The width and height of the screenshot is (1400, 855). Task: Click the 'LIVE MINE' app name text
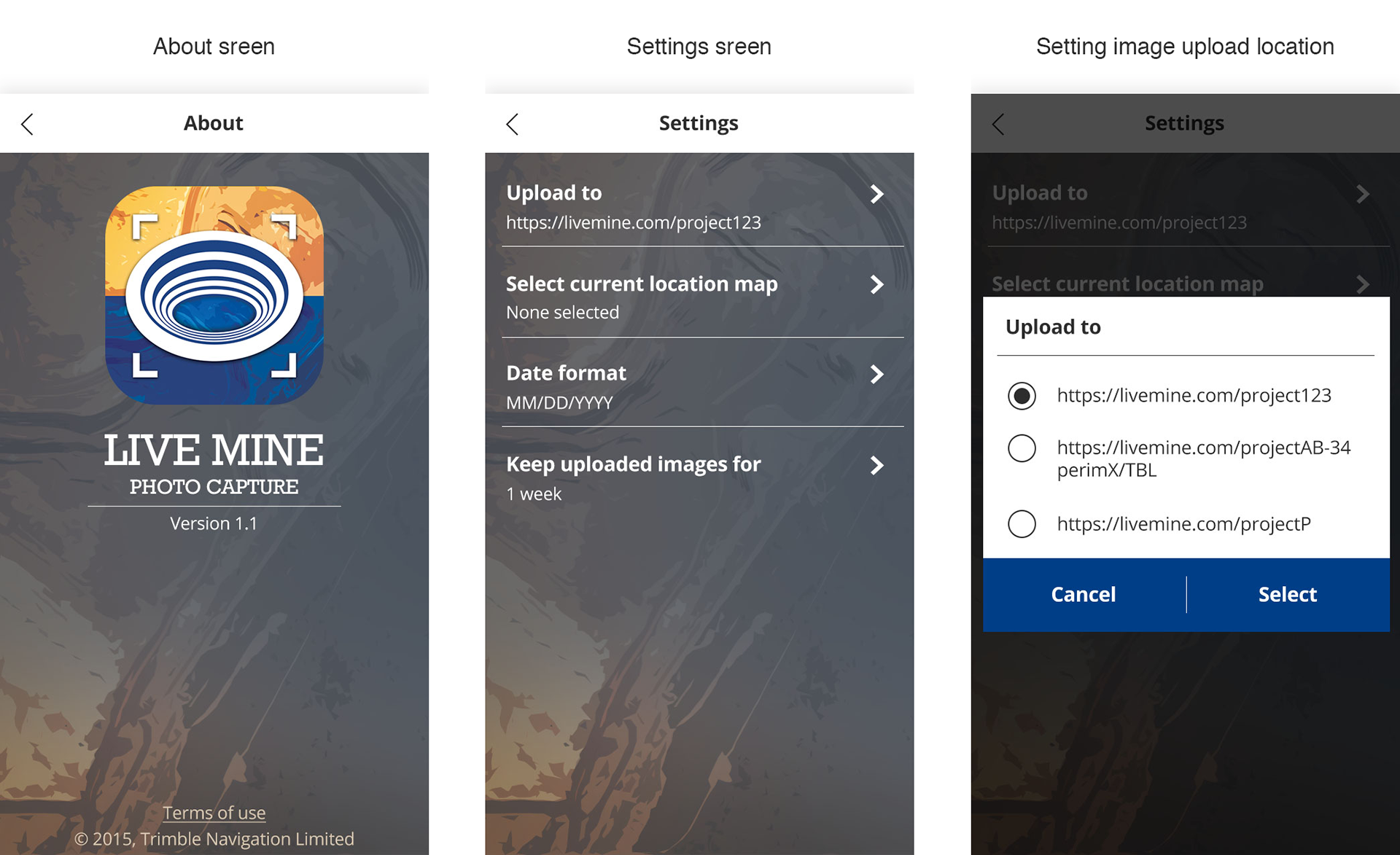pos(214,450)
